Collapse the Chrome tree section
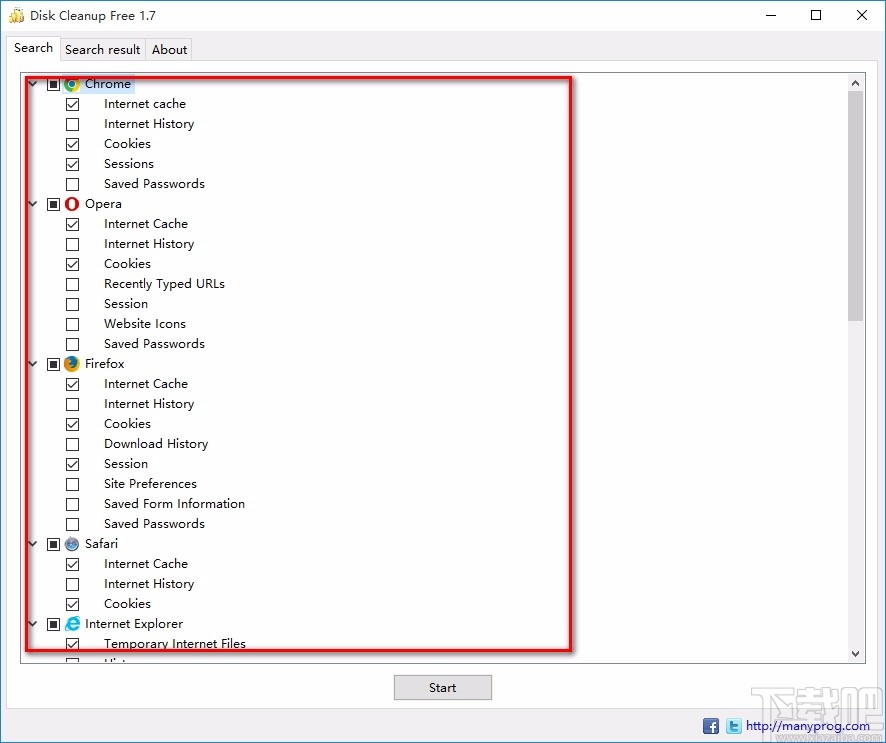Image resolution: width=886 pixels, height=743 pixels. (x=32, y=84)
